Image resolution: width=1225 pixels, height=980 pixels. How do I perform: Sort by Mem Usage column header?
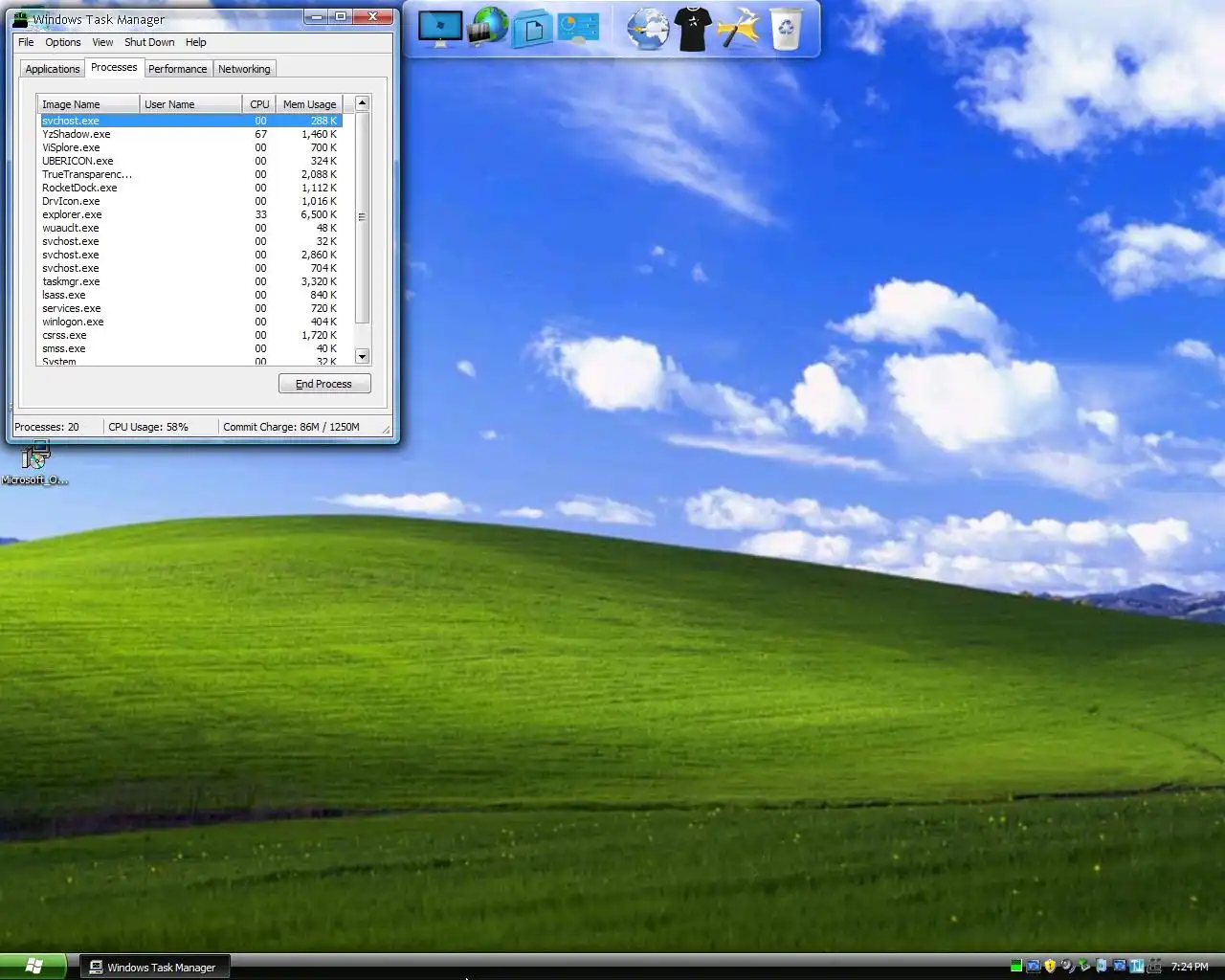[x=309, y=104]
